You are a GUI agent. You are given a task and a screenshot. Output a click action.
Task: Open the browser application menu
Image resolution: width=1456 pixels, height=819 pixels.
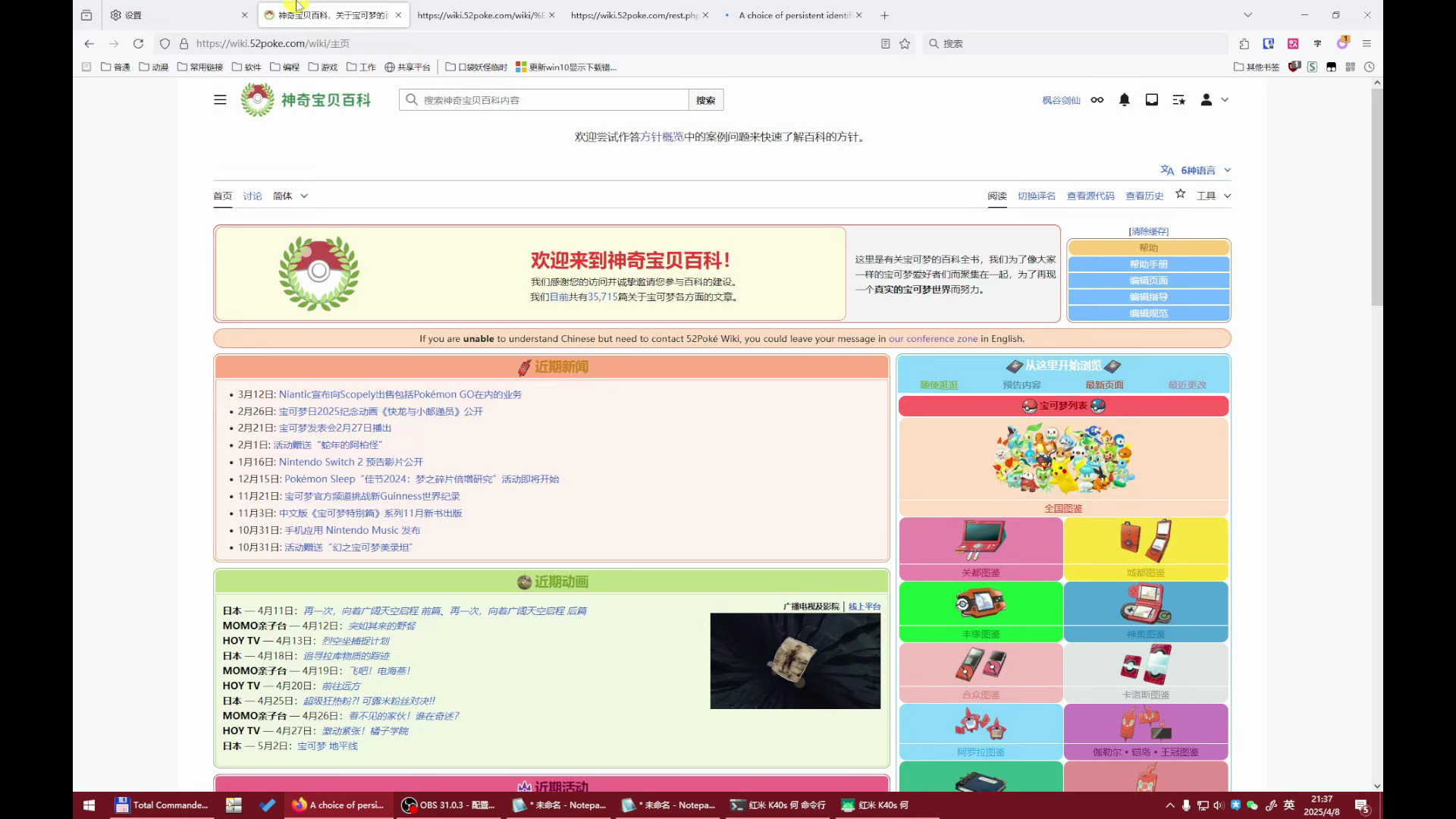pos(1367,44)
